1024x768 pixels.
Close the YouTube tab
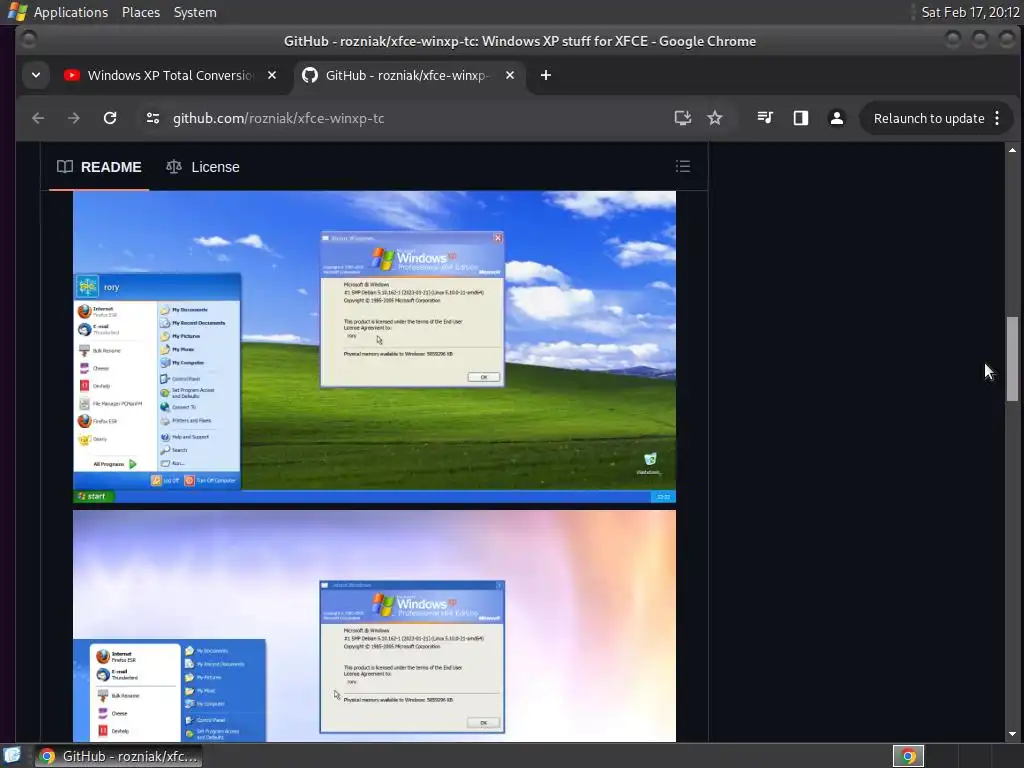pos(272,75)
